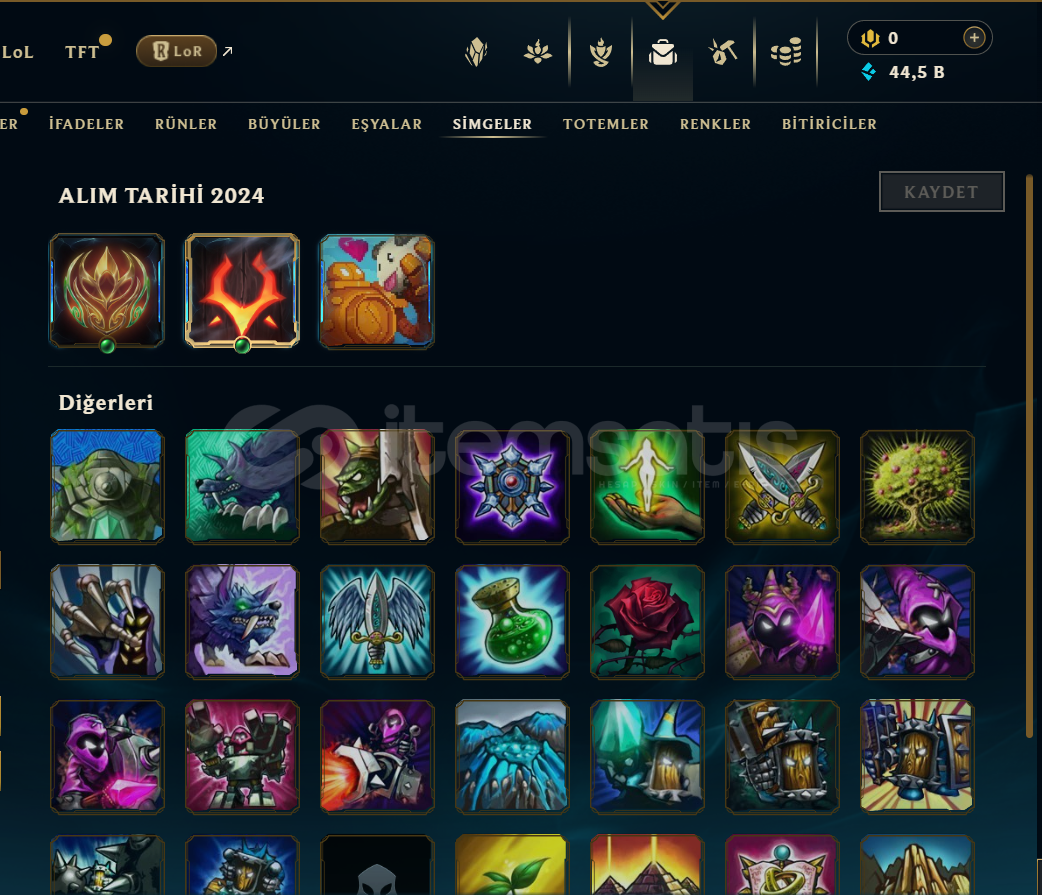Open the Store coins icon
The image size is (1042, 895).
point(785,52)
